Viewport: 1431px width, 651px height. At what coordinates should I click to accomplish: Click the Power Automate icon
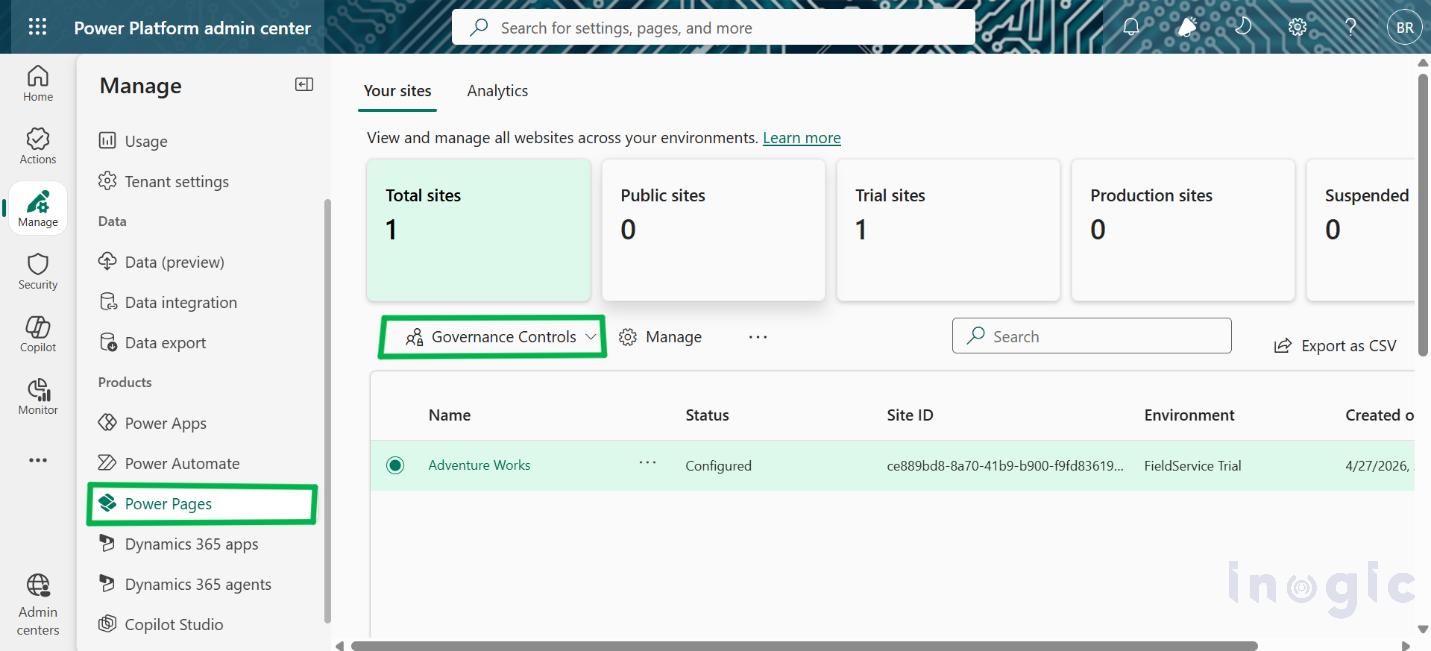pos(108,463)
